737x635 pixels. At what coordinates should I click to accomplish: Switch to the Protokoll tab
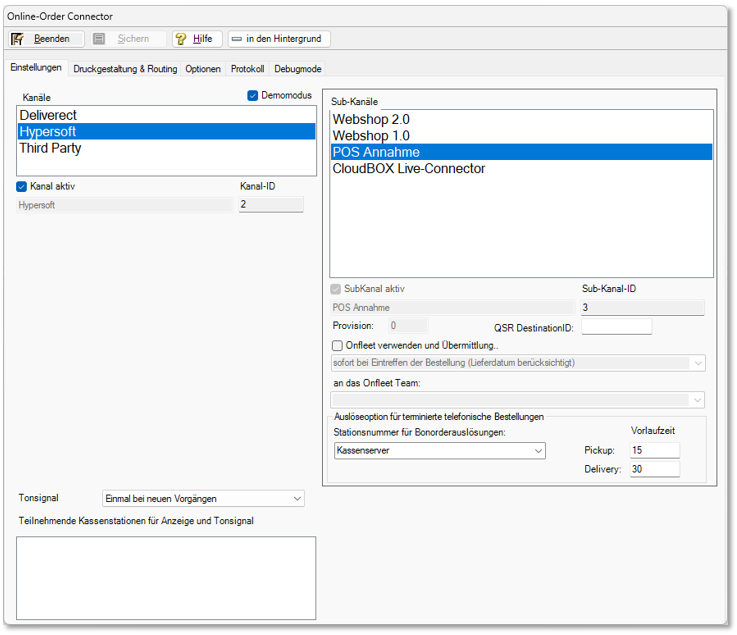(247, 69)
